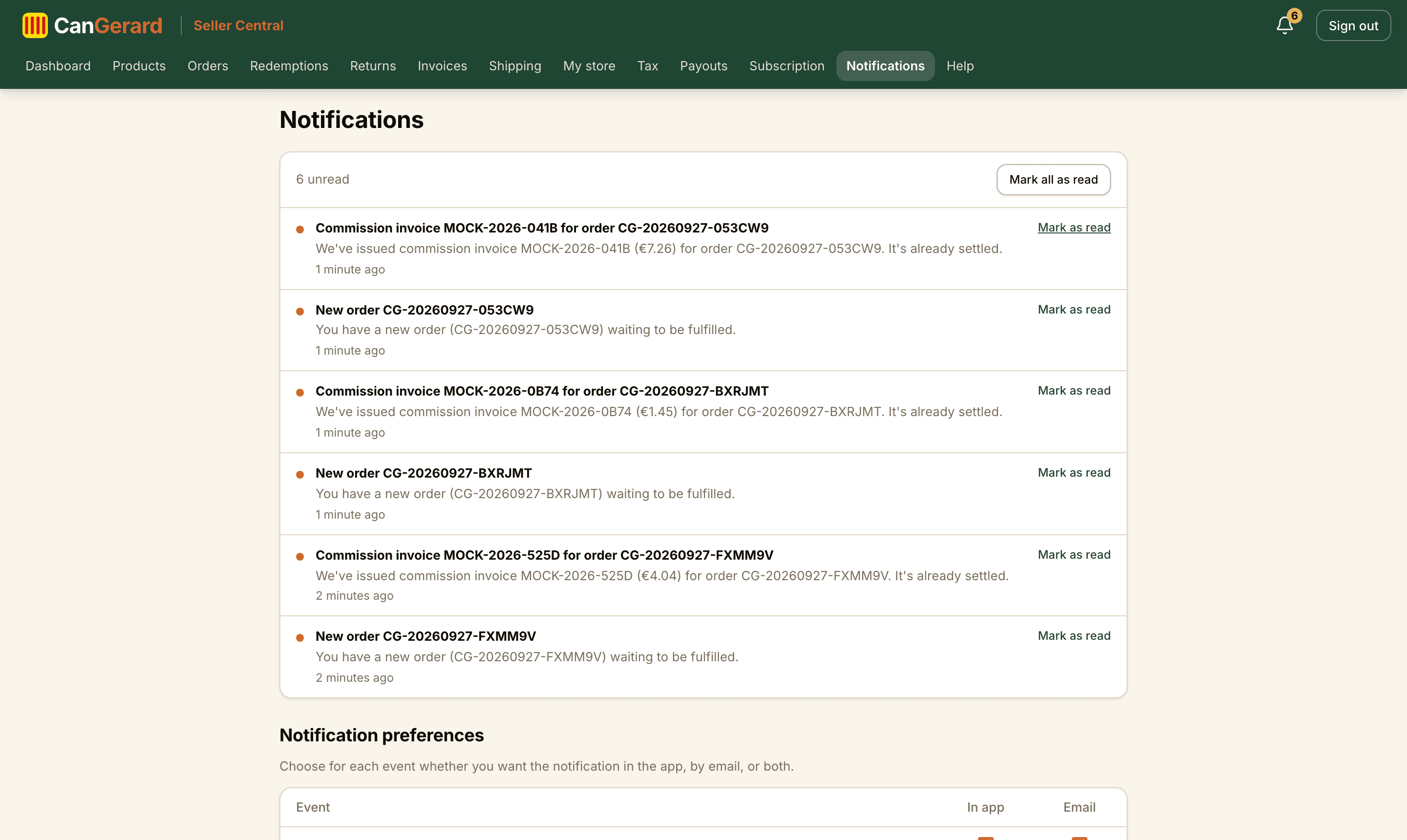Click the Sign out button

tap(1353, 25)
